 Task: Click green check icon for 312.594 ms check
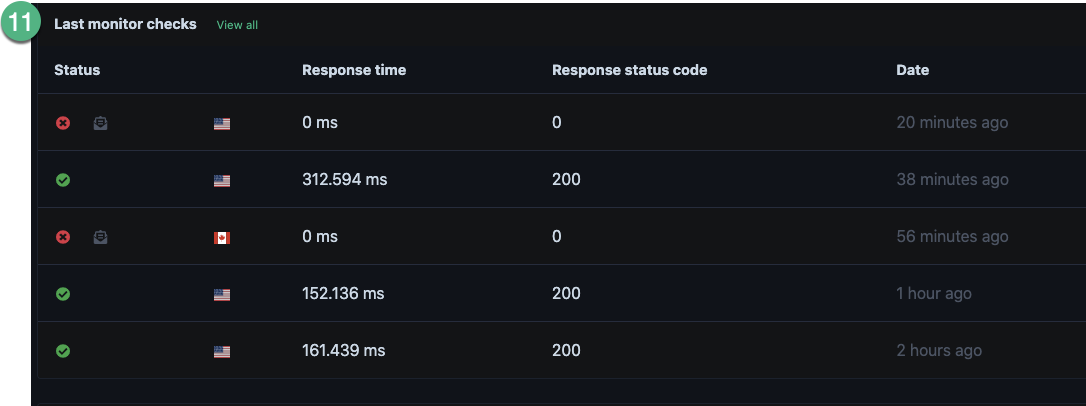[63, 180]
